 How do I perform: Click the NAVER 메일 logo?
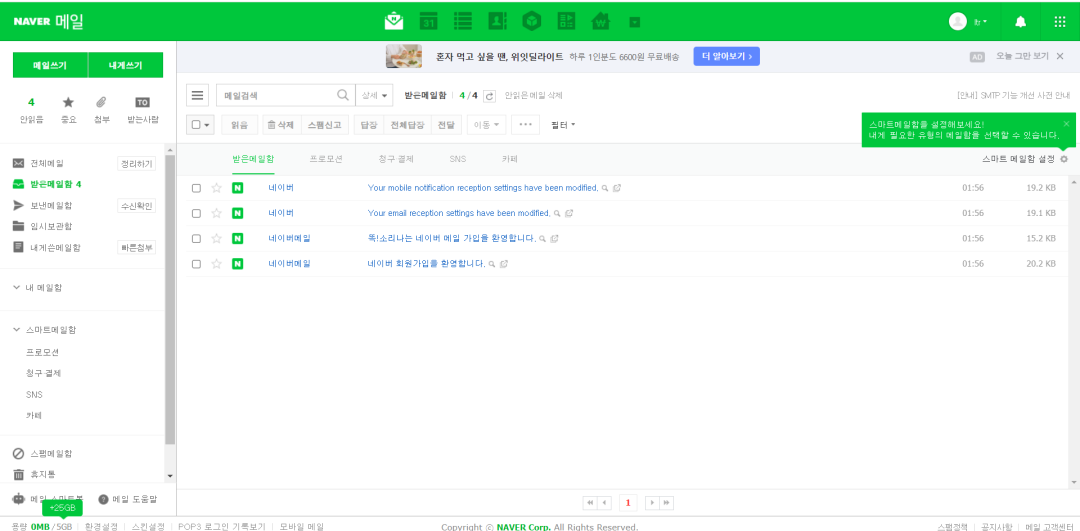pyautogui.click(x=48, y=21)
